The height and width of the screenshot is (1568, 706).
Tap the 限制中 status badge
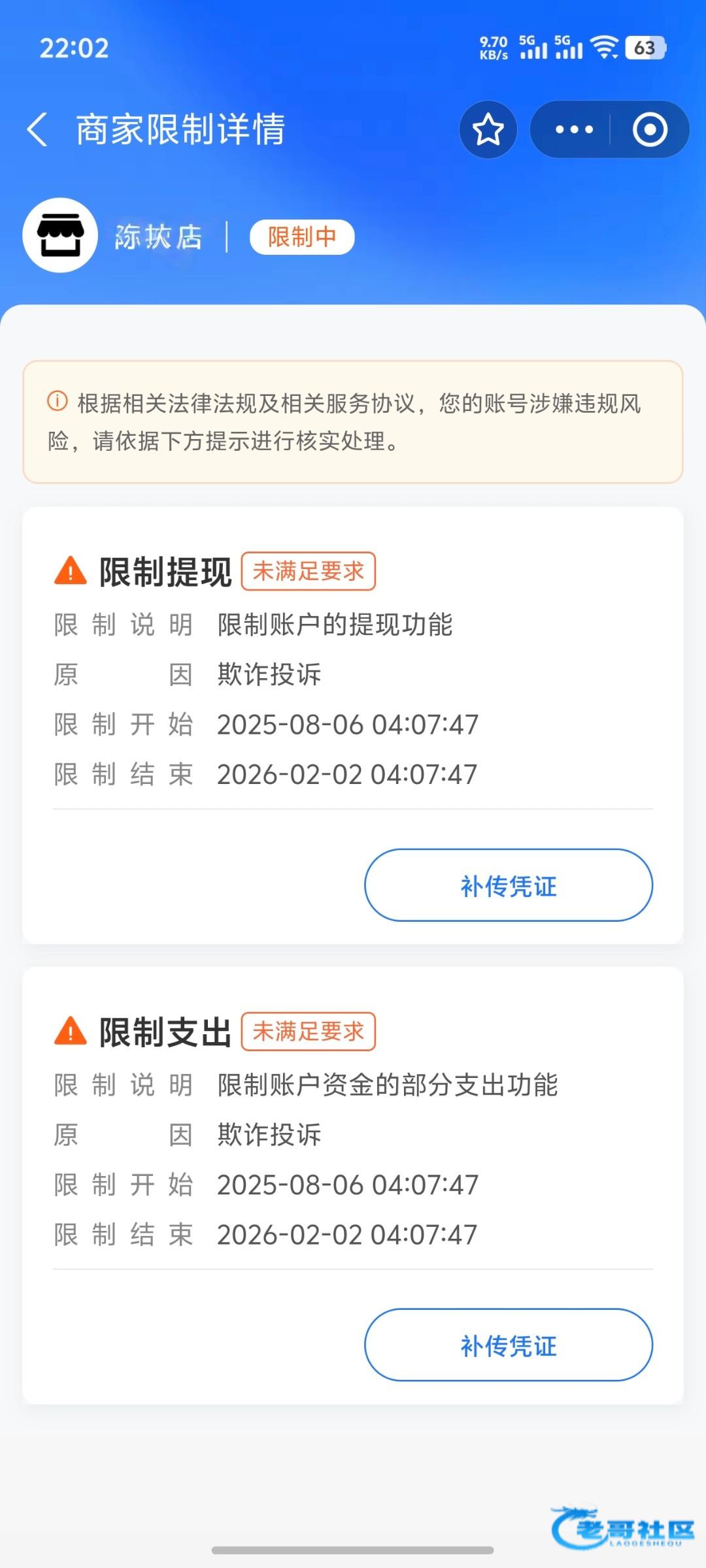[x=302, y=237]
